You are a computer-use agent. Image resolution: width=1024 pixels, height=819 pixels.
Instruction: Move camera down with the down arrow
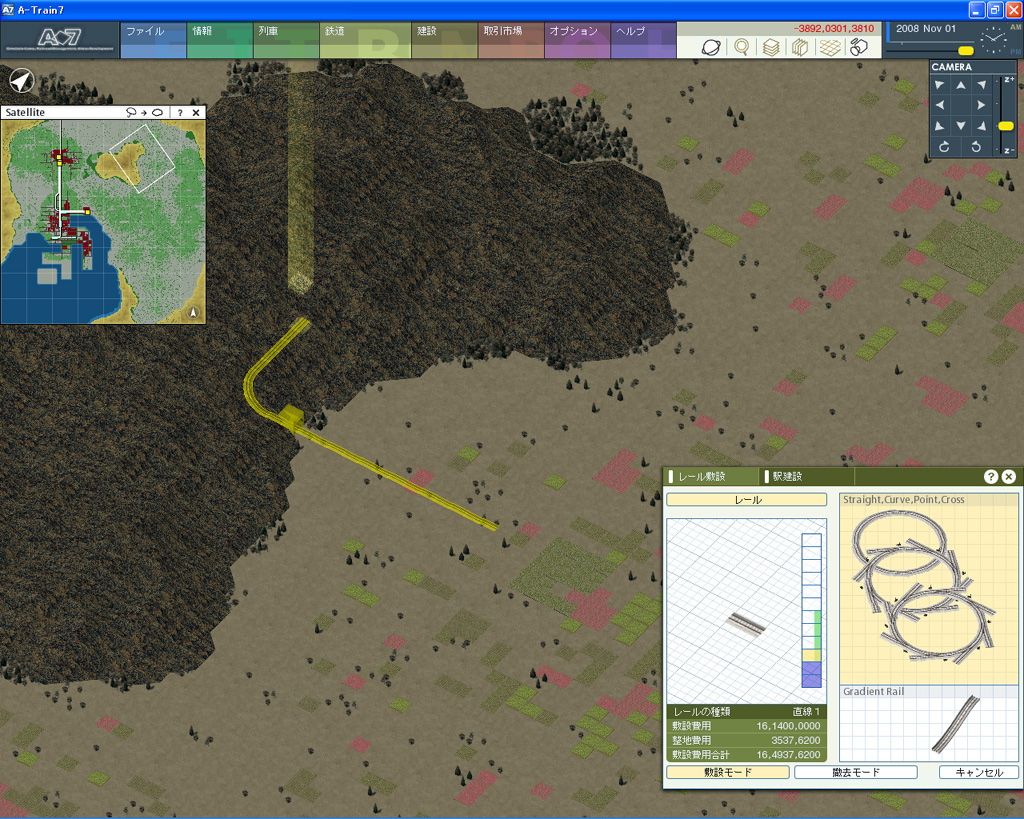coord(961,125)
